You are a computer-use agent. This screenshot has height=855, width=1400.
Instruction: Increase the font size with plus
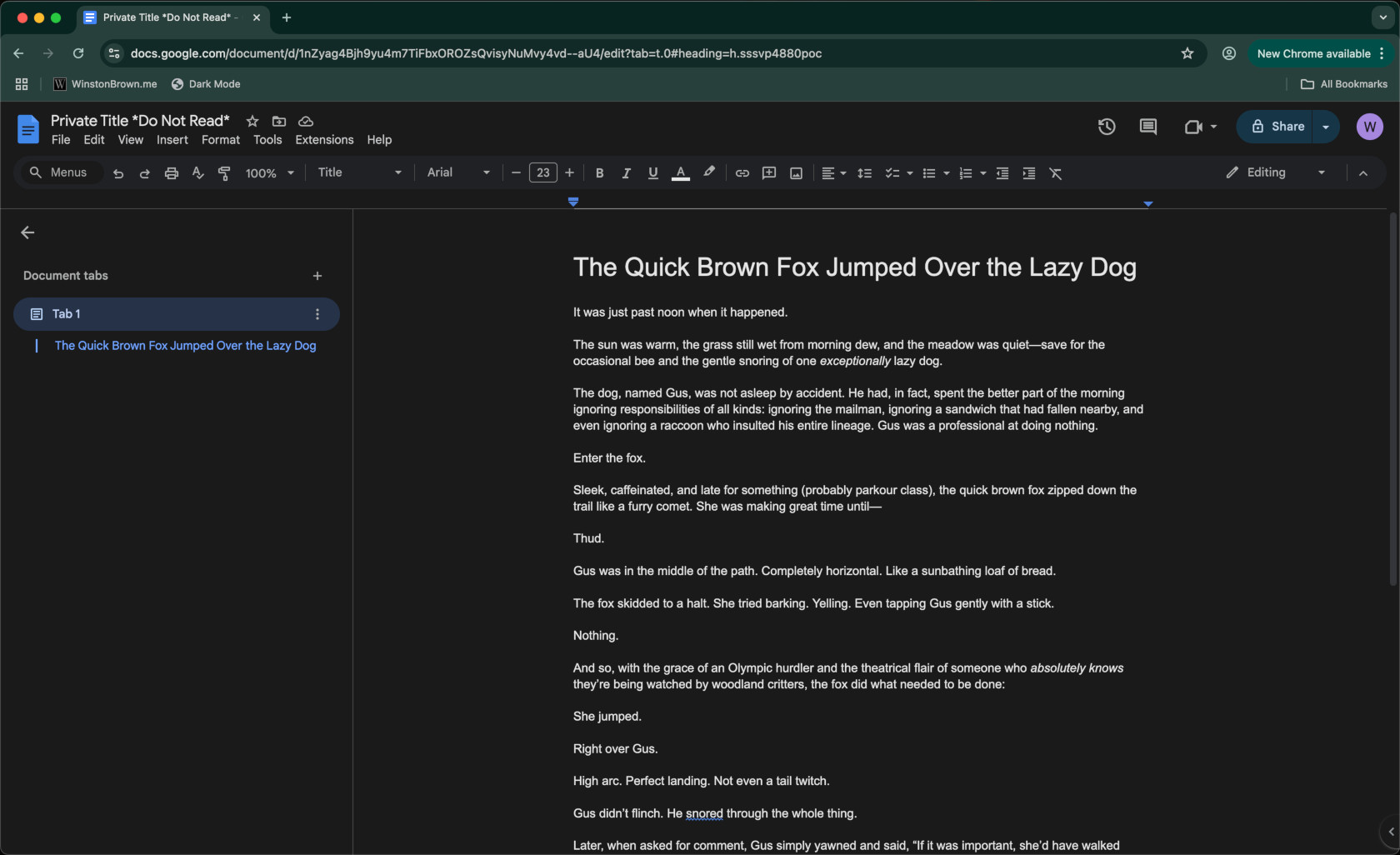pos(569,172)
